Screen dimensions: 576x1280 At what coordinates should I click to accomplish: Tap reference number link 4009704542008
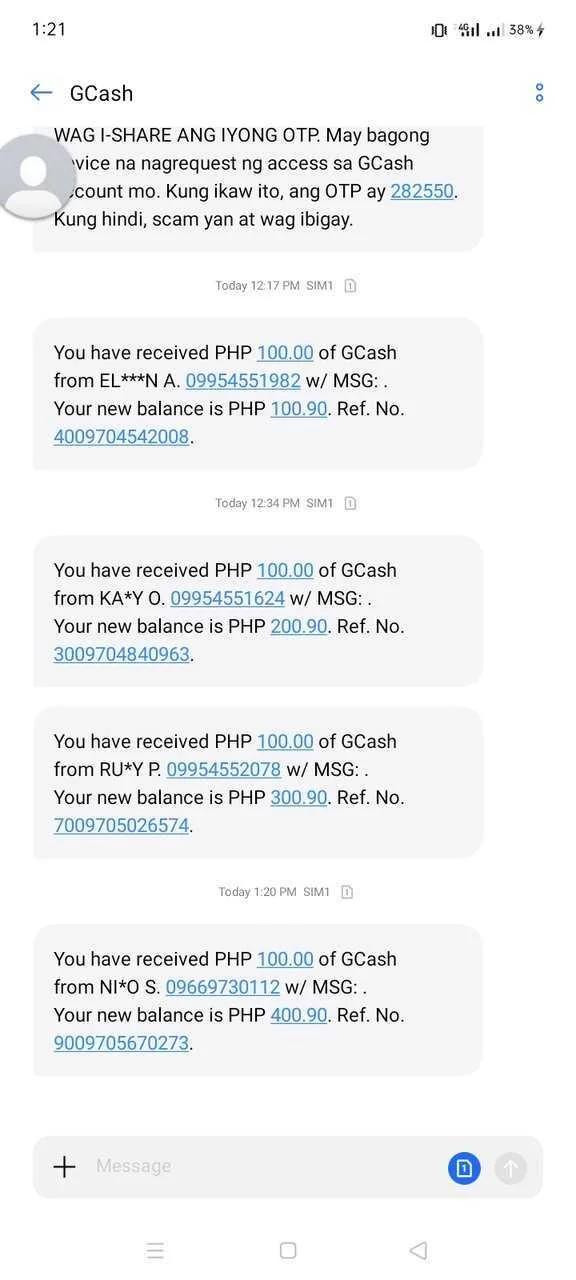[x=121, y=437]
